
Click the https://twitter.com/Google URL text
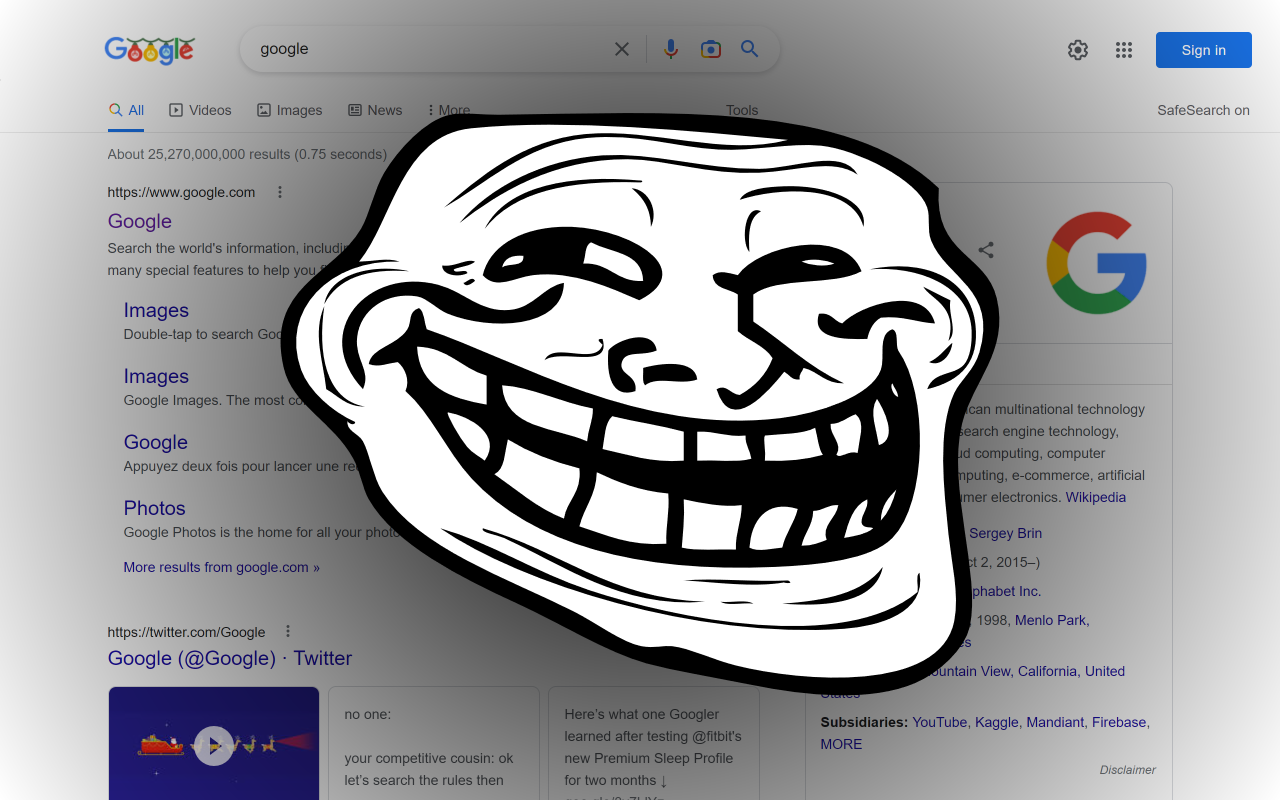(x=186, y=632)
